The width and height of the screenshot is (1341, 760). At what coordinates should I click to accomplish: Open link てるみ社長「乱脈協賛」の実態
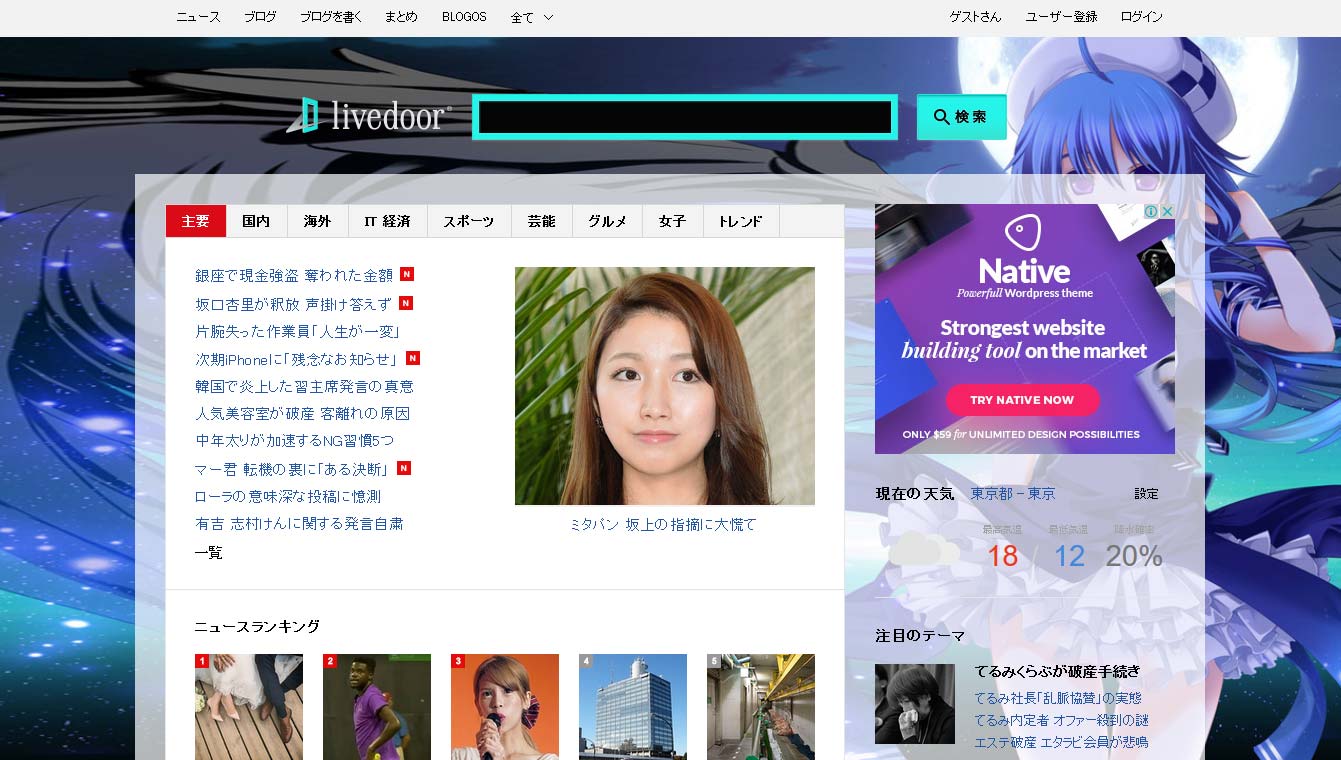coord(1058,698)
